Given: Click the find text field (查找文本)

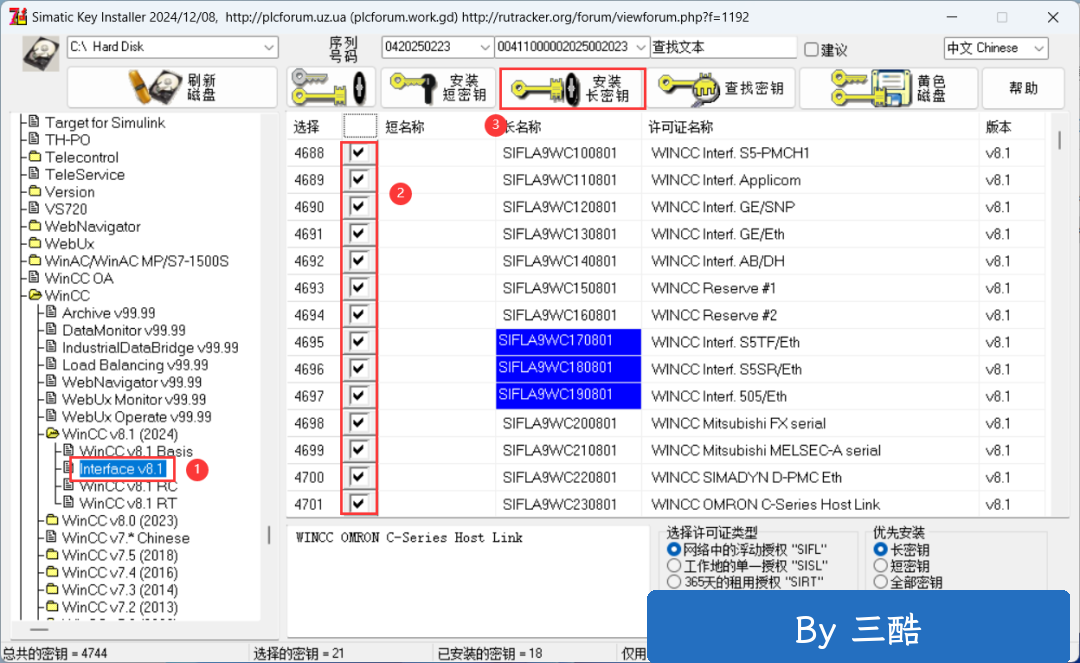Looking at the screenshot, I should (723, 47).
